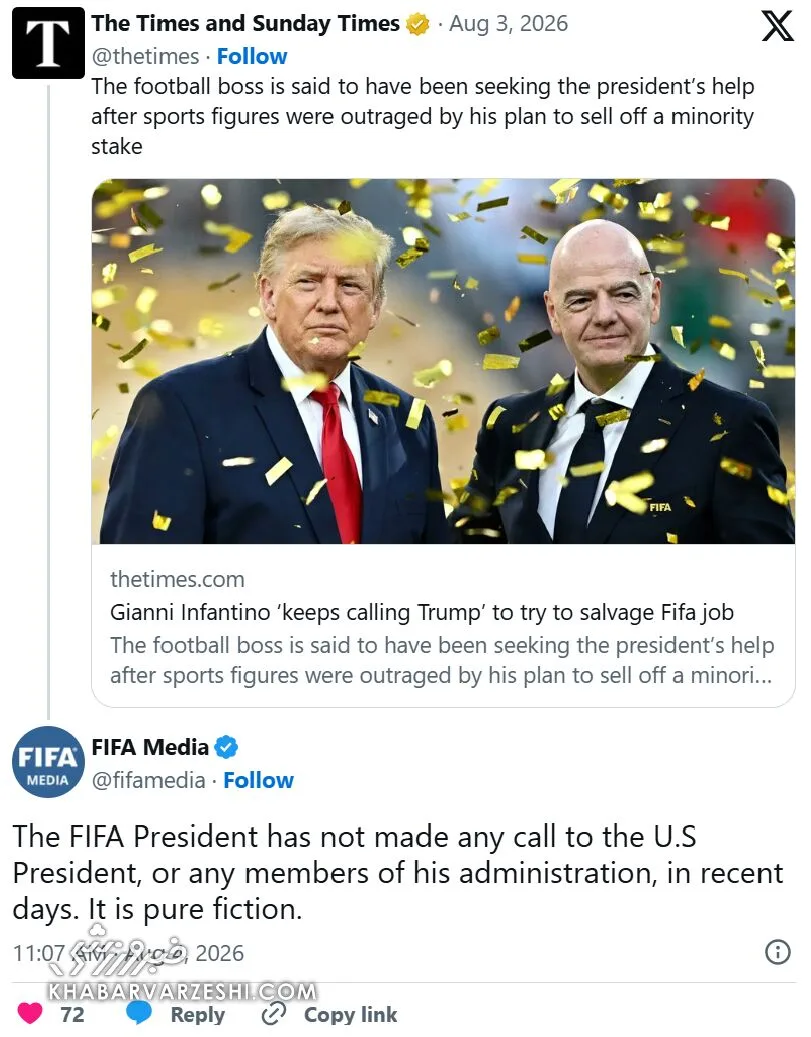Open the Aug 3, 2026 date link
The height and width of the screenshot is (1037, 811).
pos(508,24)
